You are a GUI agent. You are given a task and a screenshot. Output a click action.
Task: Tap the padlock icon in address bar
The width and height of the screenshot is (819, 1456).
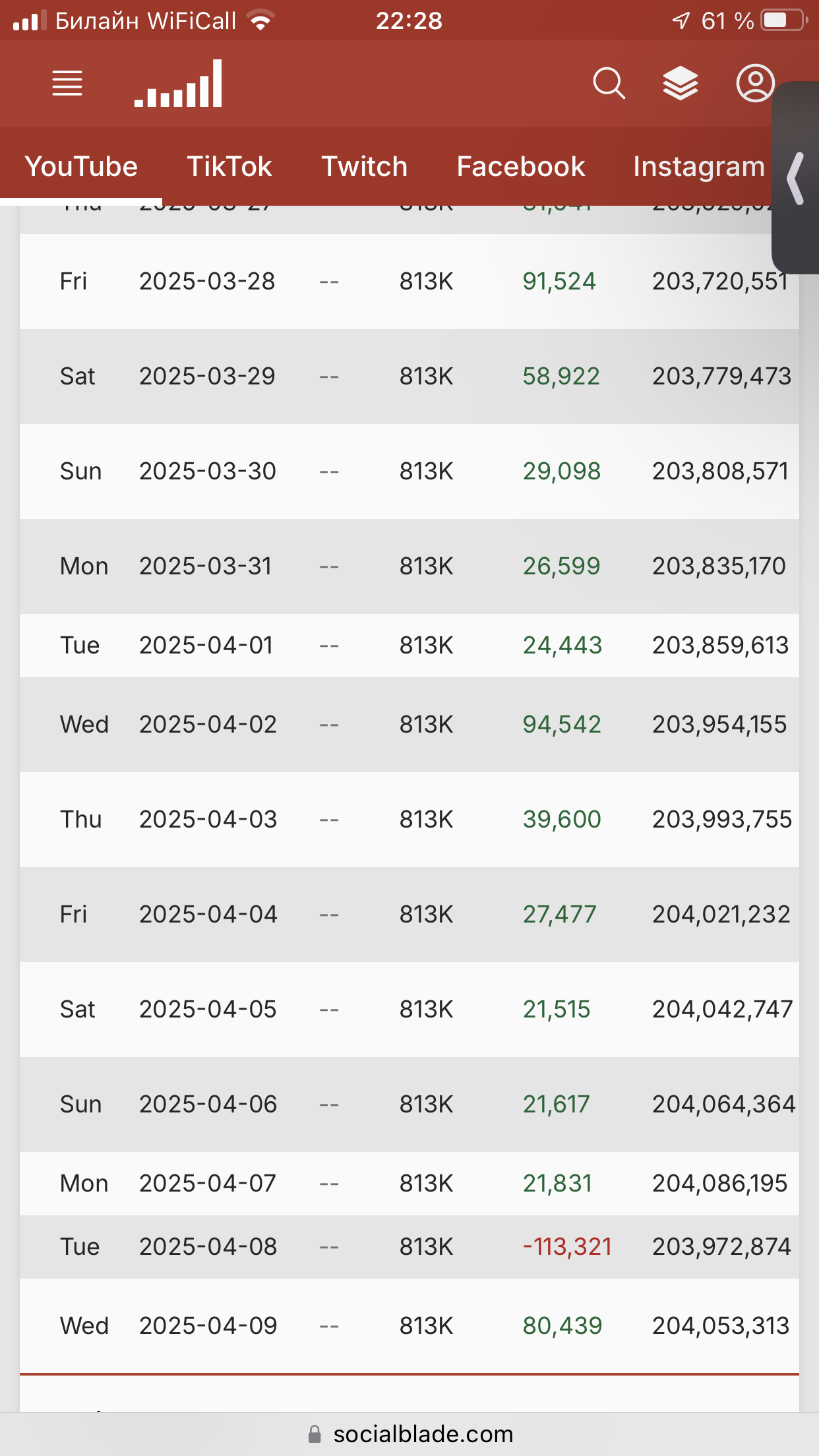coord(315,1434)
